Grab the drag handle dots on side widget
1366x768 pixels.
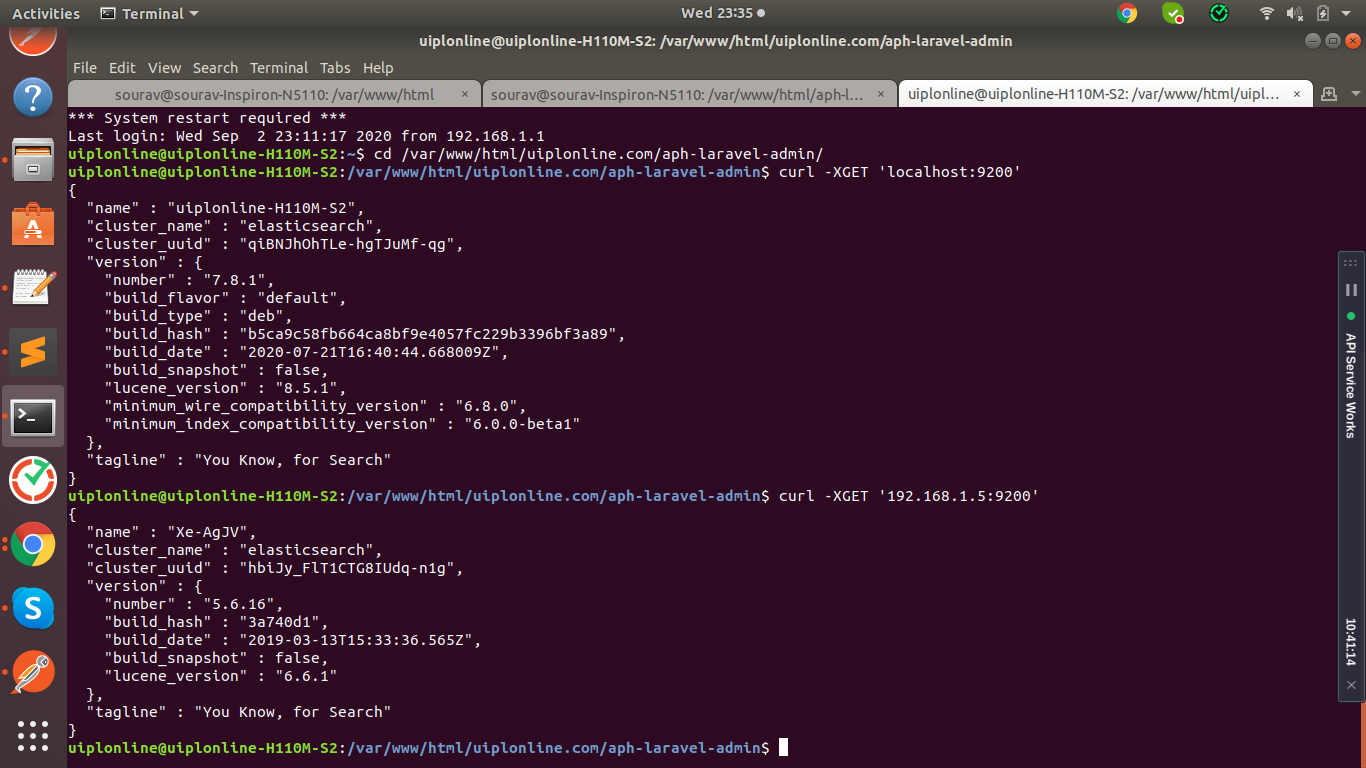[1351, 264]
